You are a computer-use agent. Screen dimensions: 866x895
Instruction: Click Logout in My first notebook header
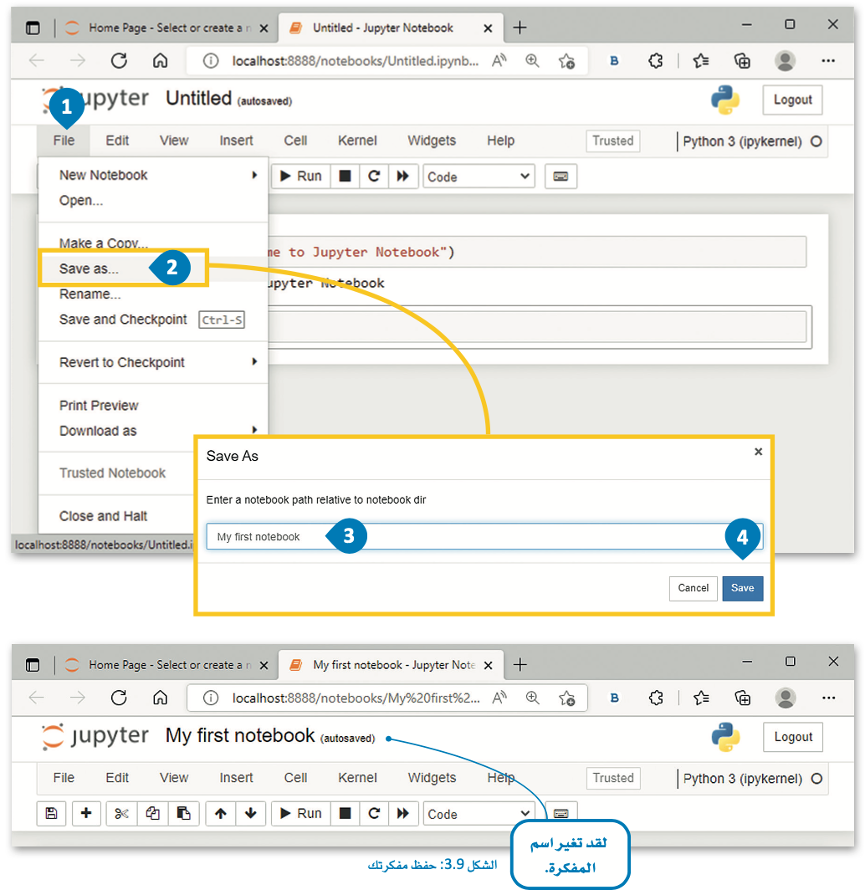pyautogui.click(x=792, y=737)
